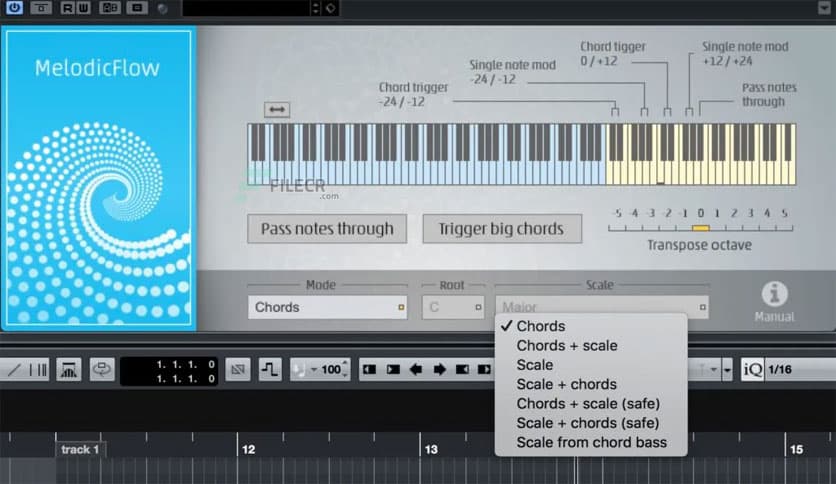Click the velocity 100 stepper arrows
Screen dimensions: 836x484
tap(345, 369)
